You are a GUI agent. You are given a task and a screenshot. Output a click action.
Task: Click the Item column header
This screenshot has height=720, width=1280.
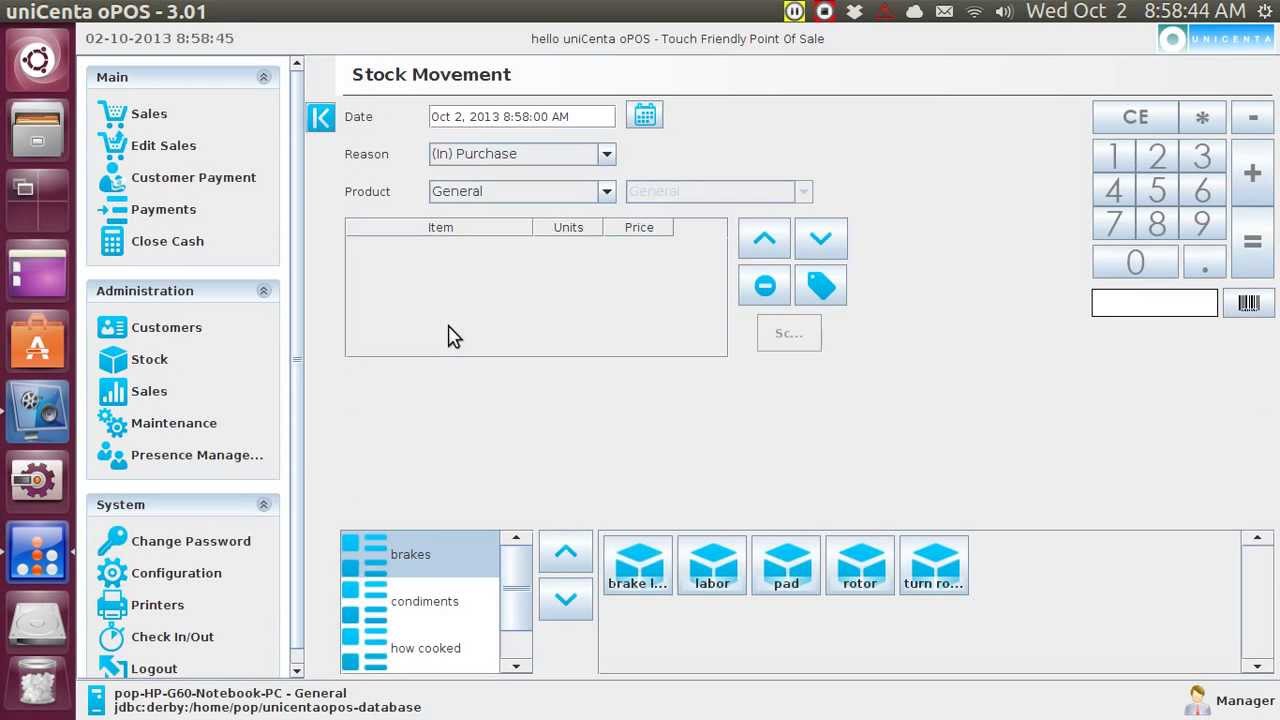coord(440,228)
